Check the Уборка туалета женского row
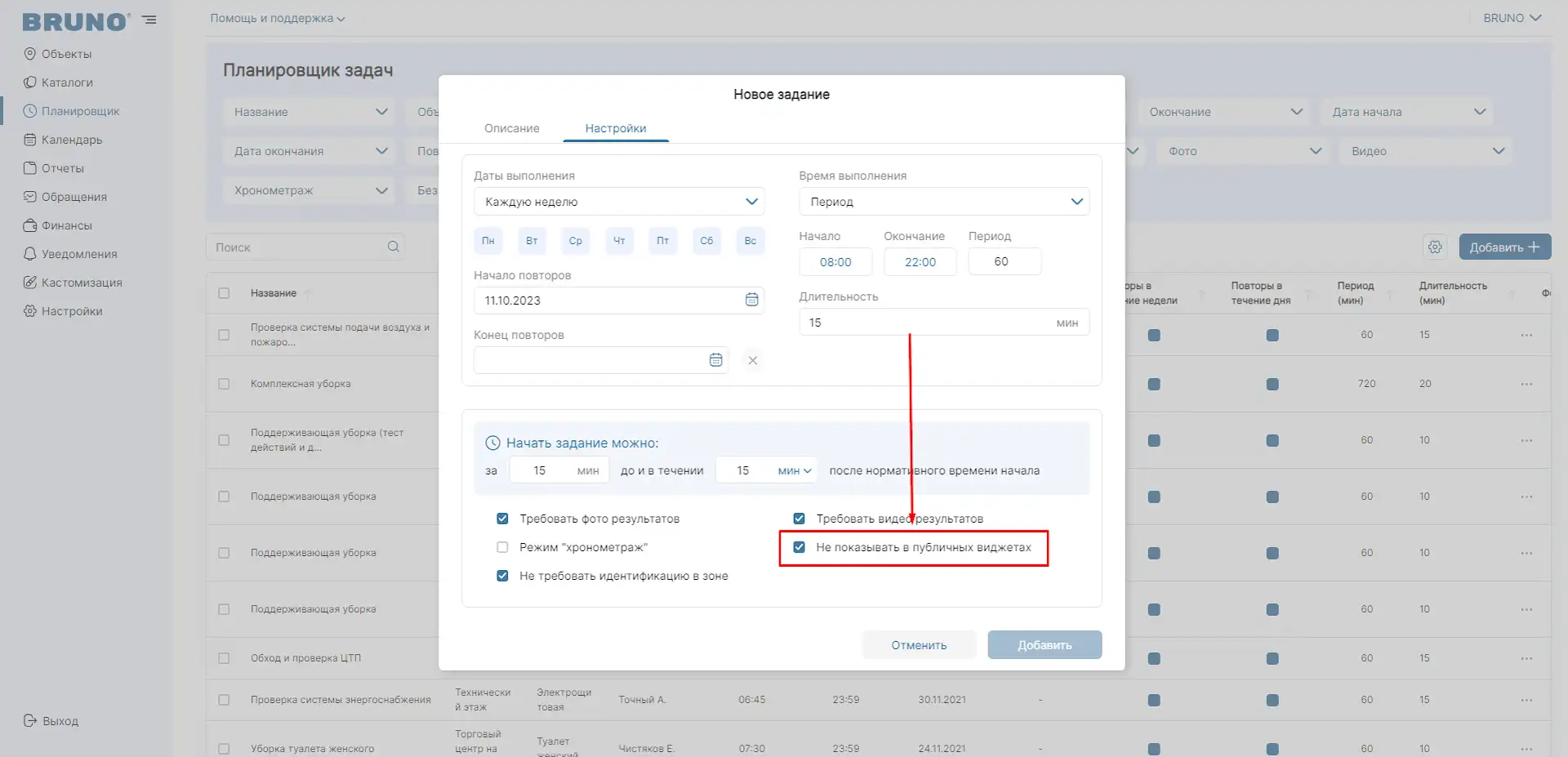Screen dimensions: 1568x757 pos(224,749)
